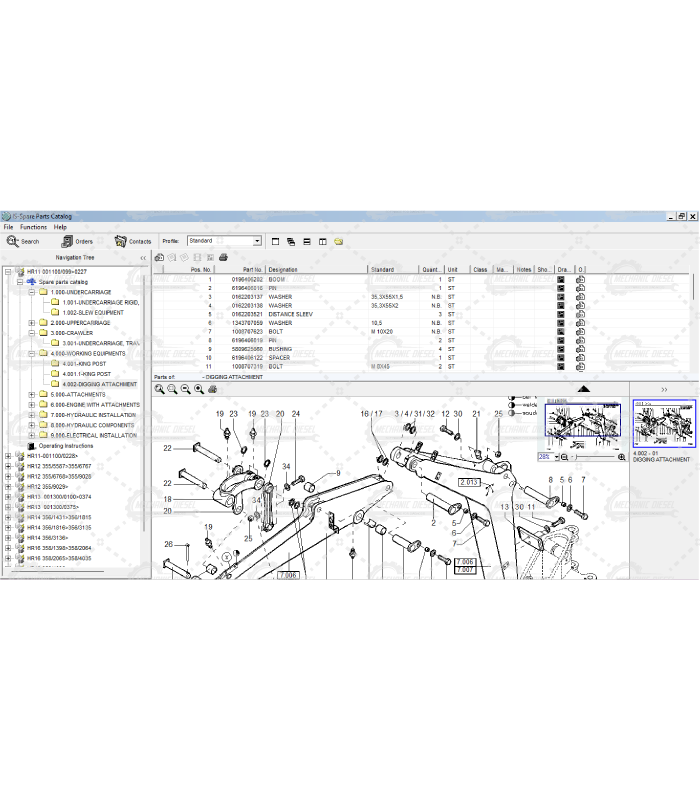Image resolution: width=700 pixels, height=800 pixels.
Task: Select the single-window layout icon
Action: pos(274,241)
